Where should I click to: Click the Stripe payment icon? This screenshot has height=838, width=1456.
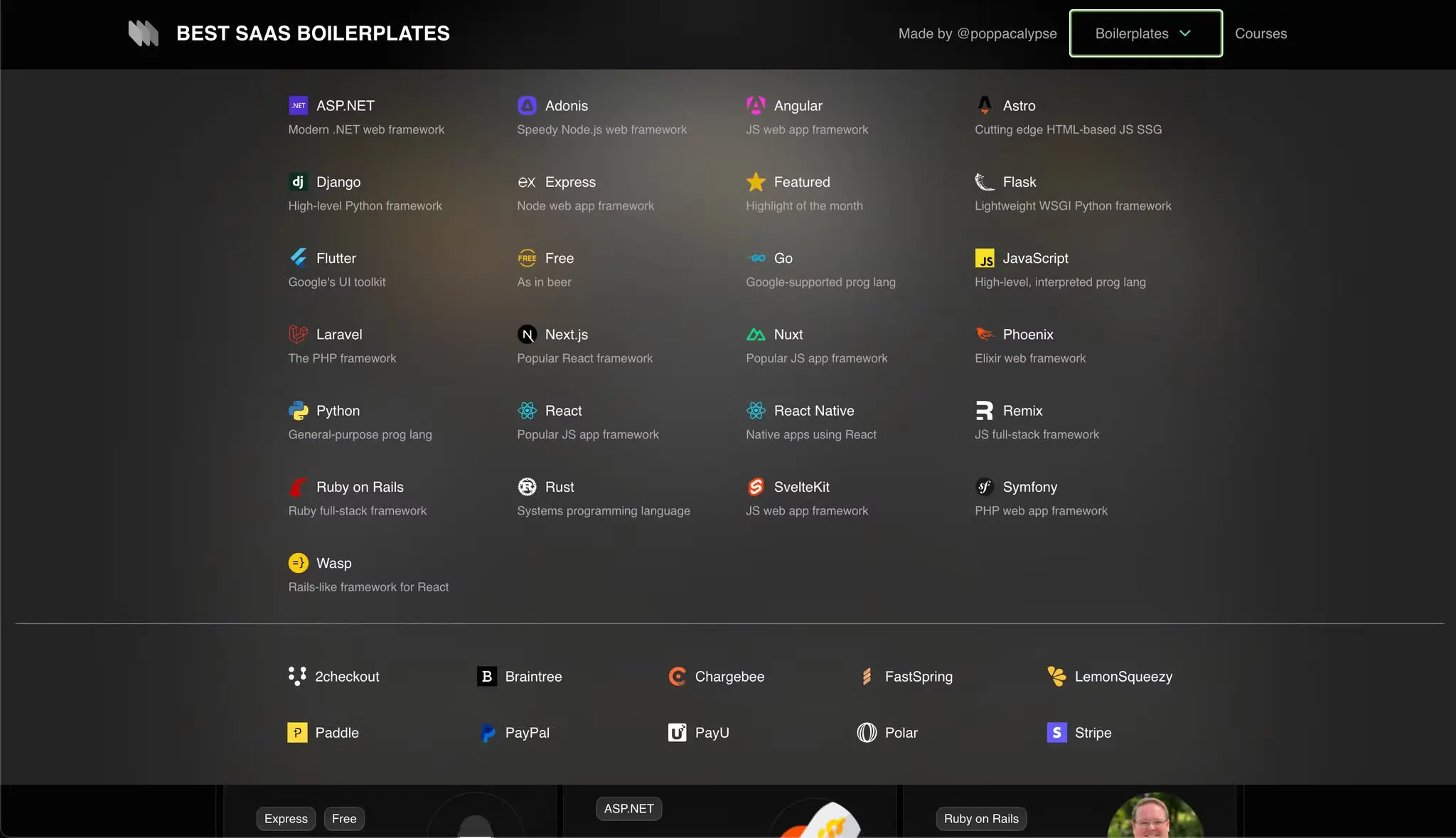click(1057, 732)
